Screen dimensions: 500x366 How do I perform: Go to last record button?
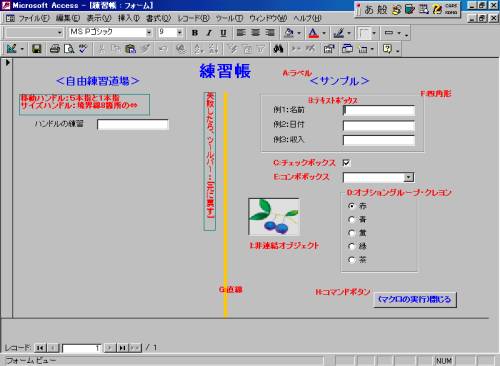click(x=123, y=348)
